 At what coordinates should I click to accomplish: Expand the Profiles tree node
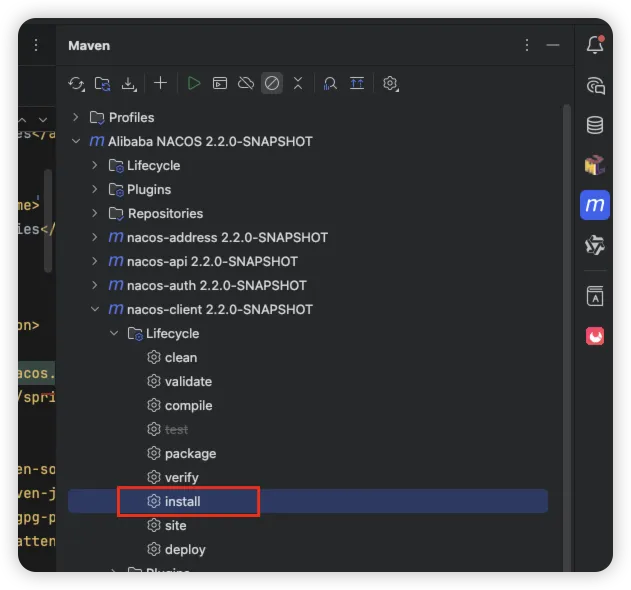(x=76, y=117)
